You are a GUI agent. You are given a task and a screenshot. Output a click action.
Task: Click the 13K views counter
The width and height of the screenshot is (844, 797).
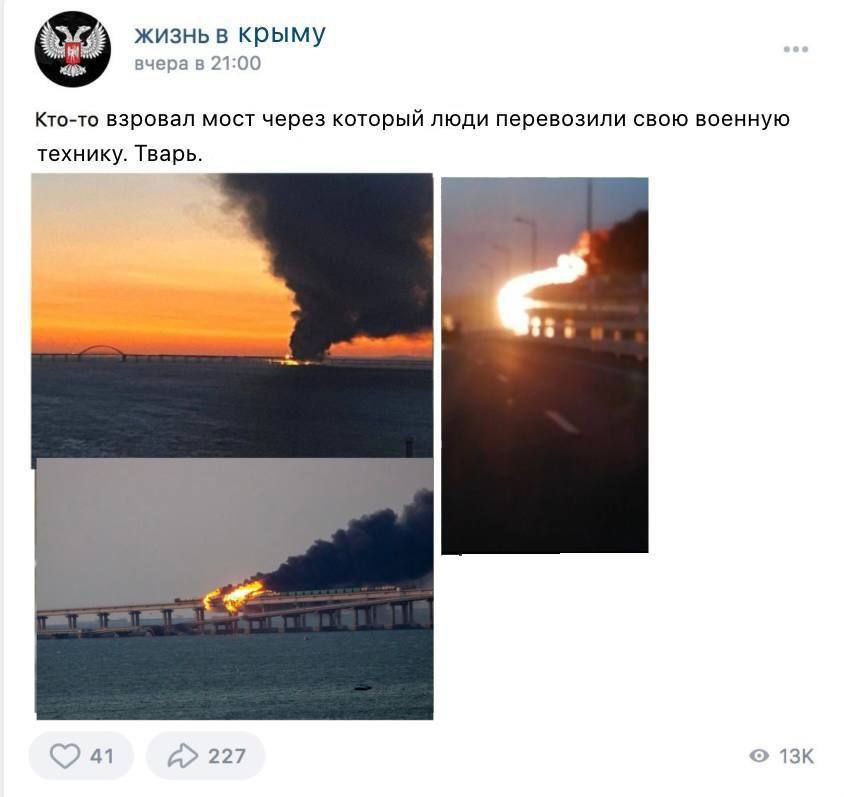pyautogui.click(x=797, y=756)
